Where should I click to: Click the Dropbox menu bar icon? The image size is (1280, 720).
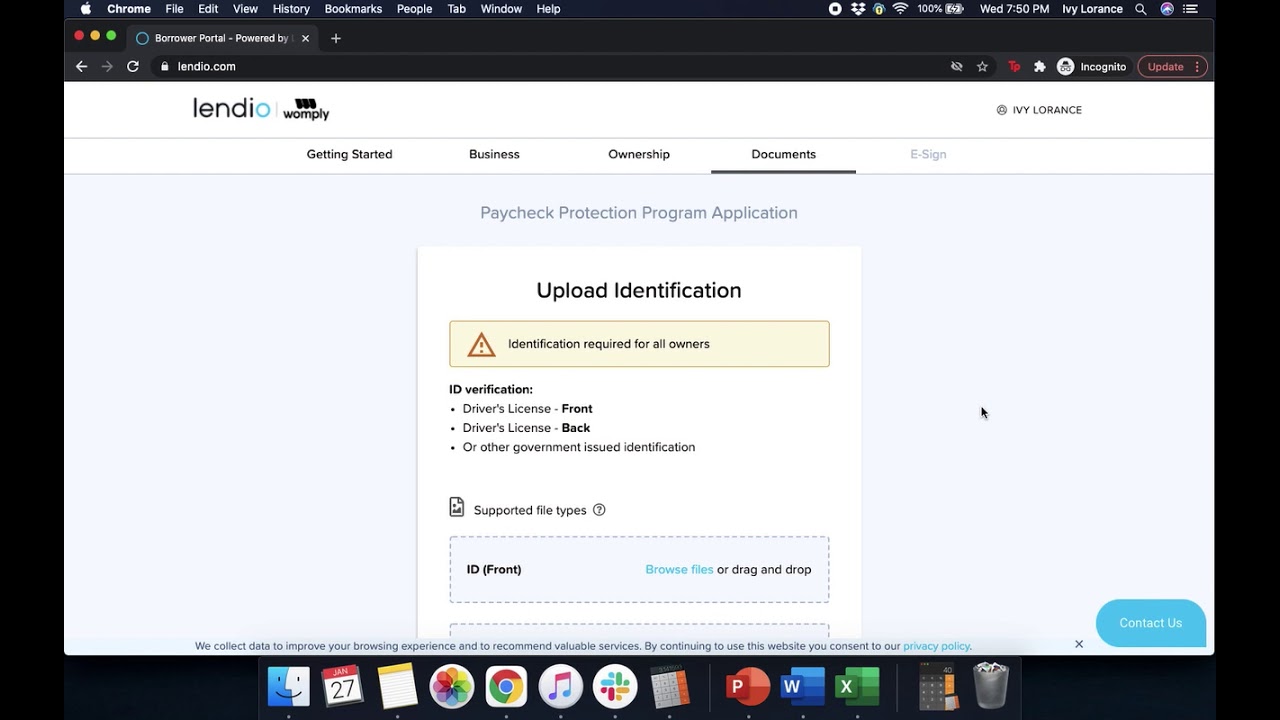(857, 9)
